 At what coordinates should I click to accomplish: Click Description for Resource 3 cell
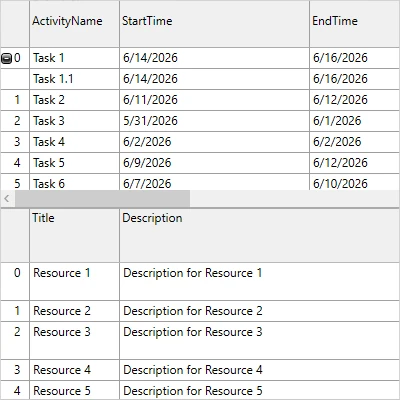pos(260,340)
